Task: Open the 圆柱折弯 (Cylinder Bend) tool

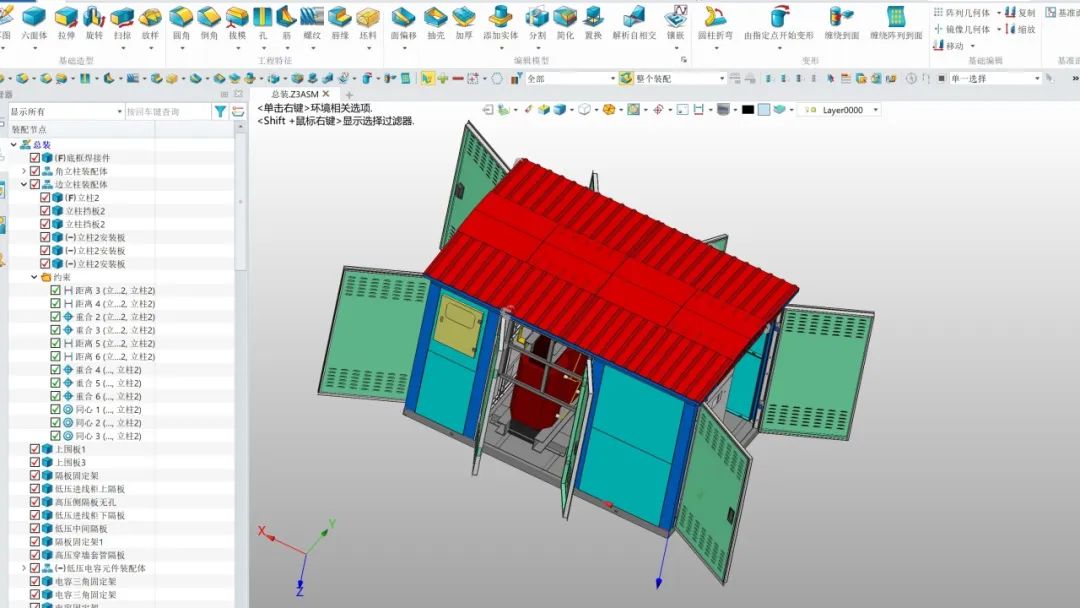Action: (715, 19)
